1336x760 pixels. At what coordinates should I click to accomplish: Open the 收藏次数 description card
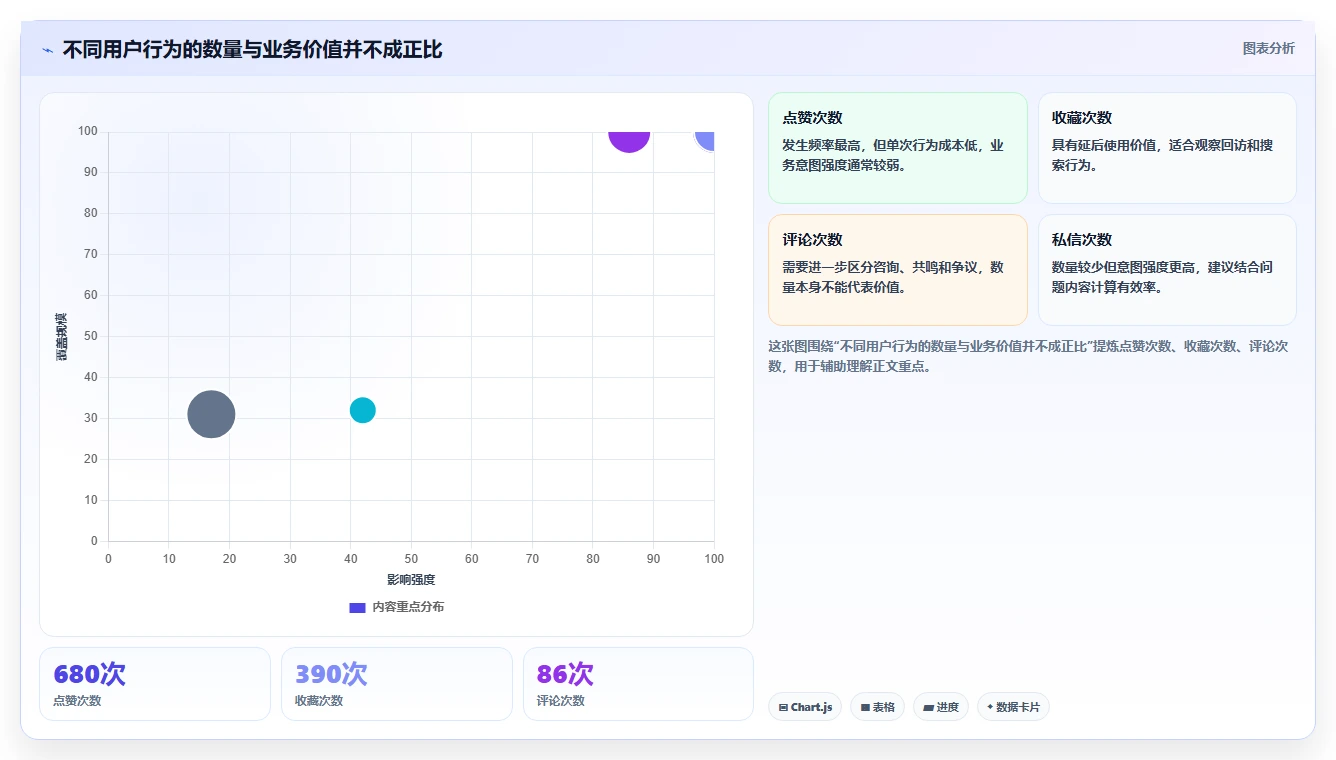coord(1167,148)
